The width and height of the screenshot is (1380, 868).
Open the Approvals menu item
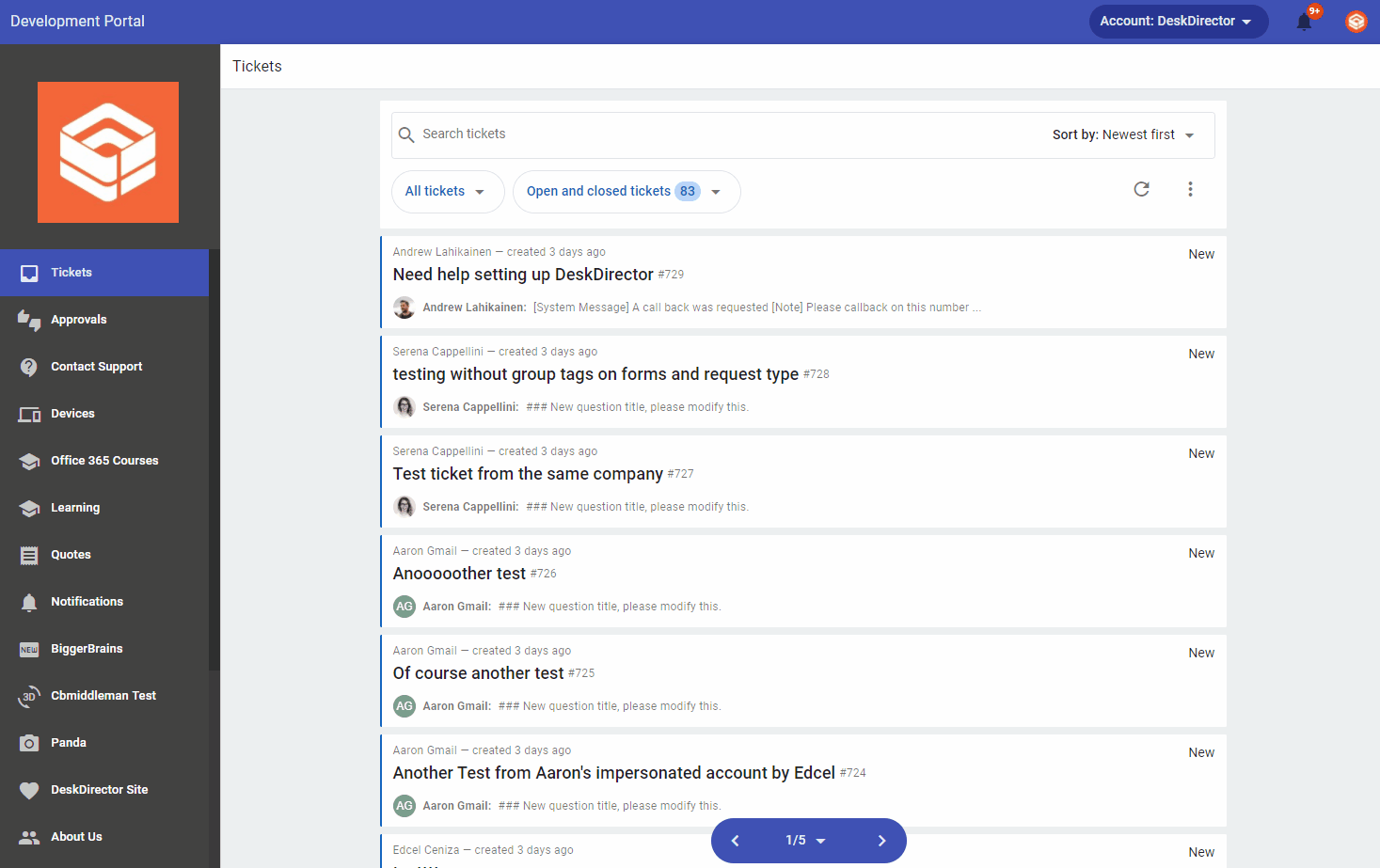(104, 320)
